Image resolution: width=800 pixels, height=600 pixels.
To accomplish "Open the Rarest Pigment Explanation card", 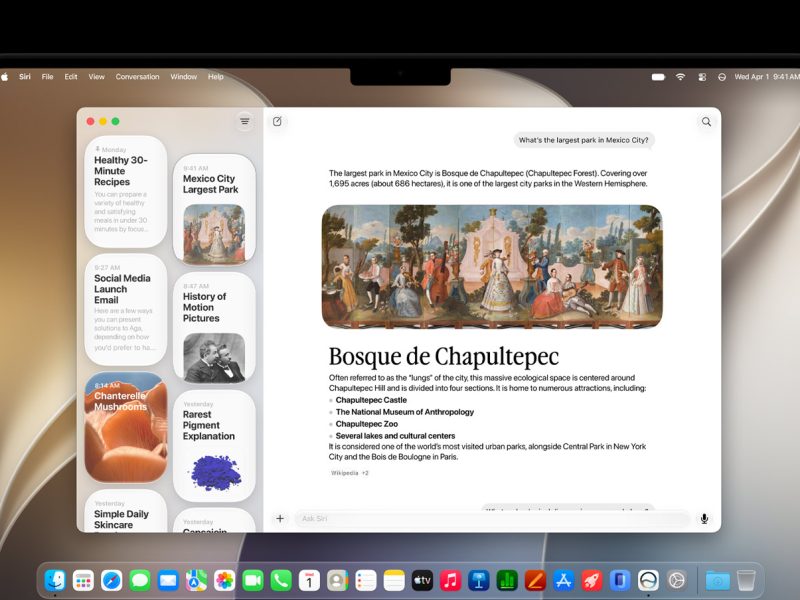I will click(214, 446).
